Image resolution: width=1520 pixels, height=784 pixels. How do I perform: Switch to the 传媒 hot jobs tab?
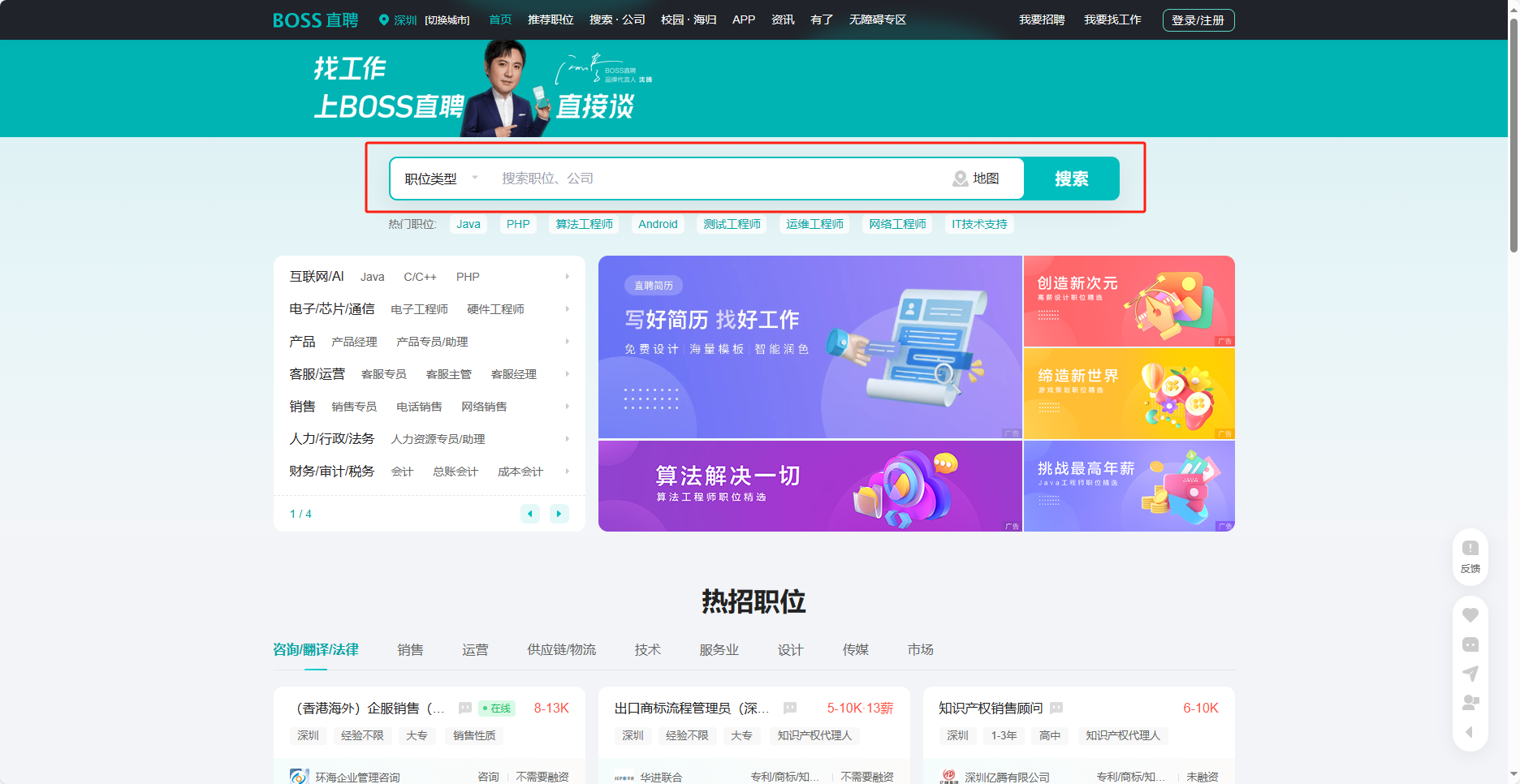[855, 650]
